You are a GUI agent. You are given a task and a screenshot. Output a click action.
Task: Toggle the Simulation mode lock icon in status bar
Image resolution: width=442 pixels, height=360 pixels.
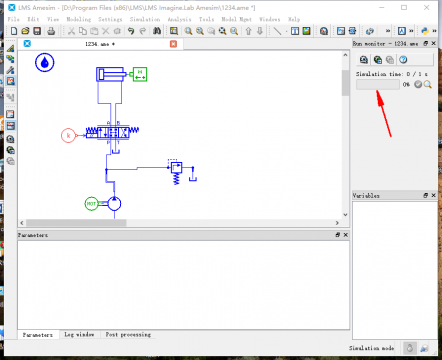click(x=410, y=348)
